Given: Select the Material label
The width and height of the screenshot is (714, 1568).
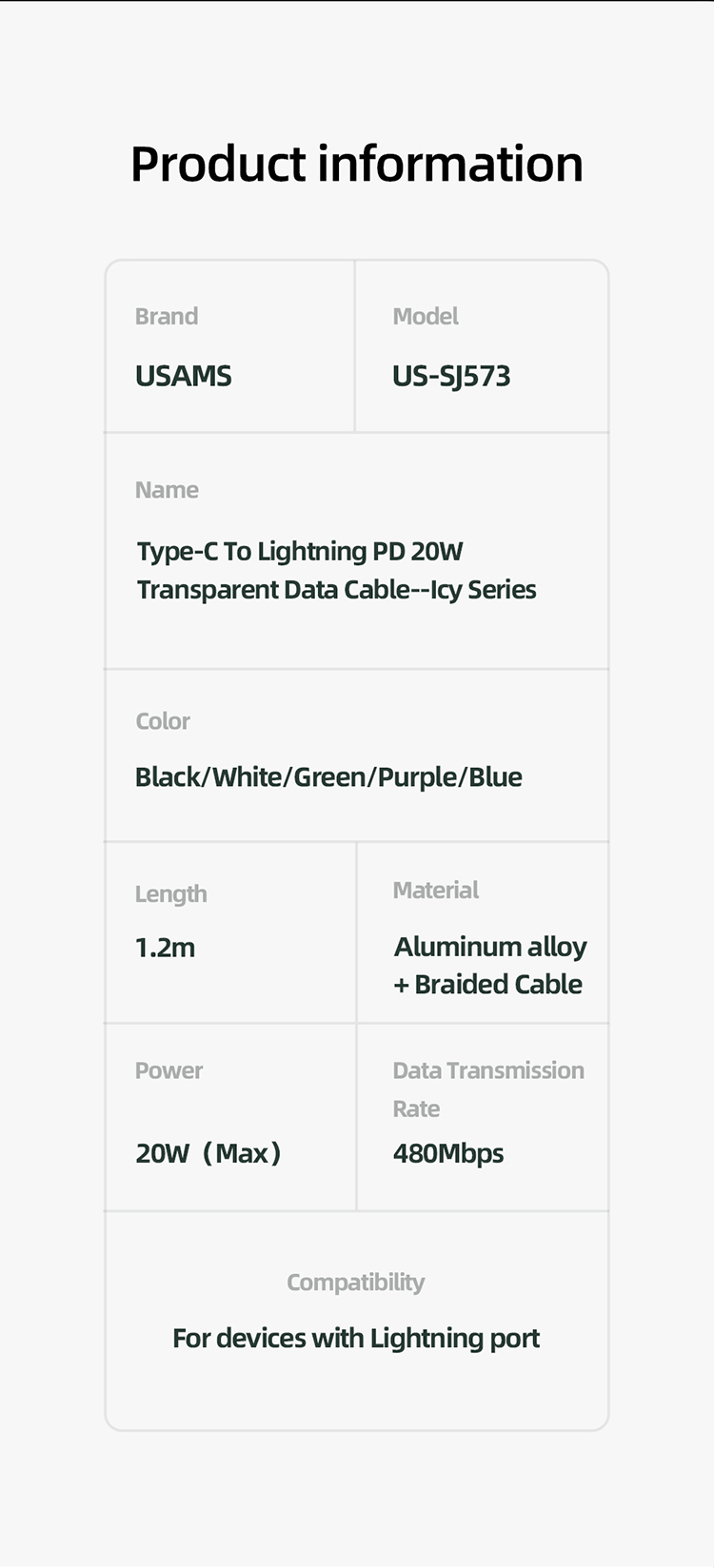Looking at the screenshot, I should pos(436,891).
